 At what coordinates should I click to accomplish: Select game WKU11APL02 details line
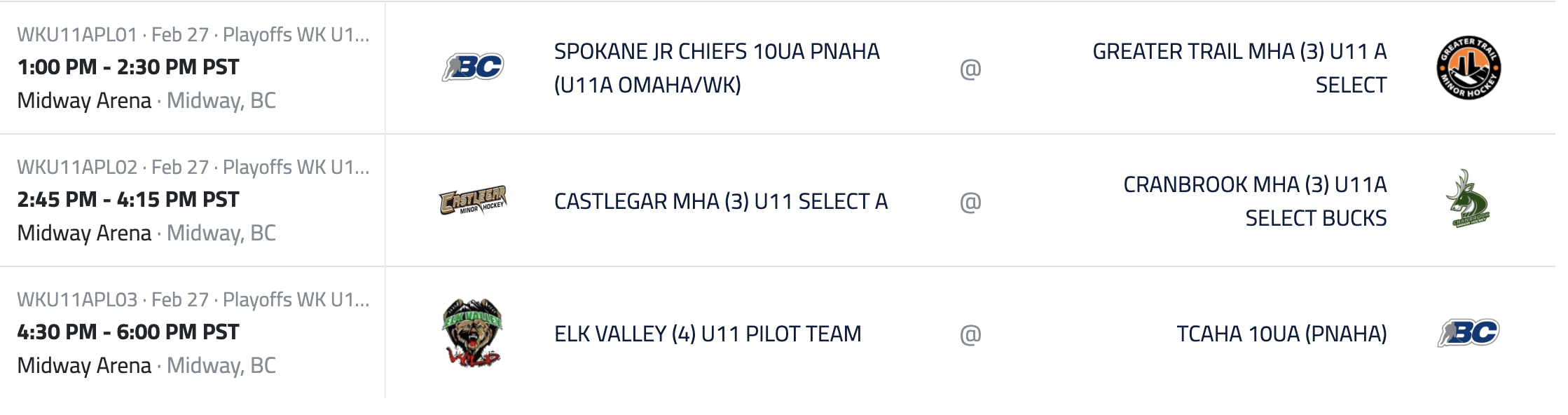coord(193,168)
